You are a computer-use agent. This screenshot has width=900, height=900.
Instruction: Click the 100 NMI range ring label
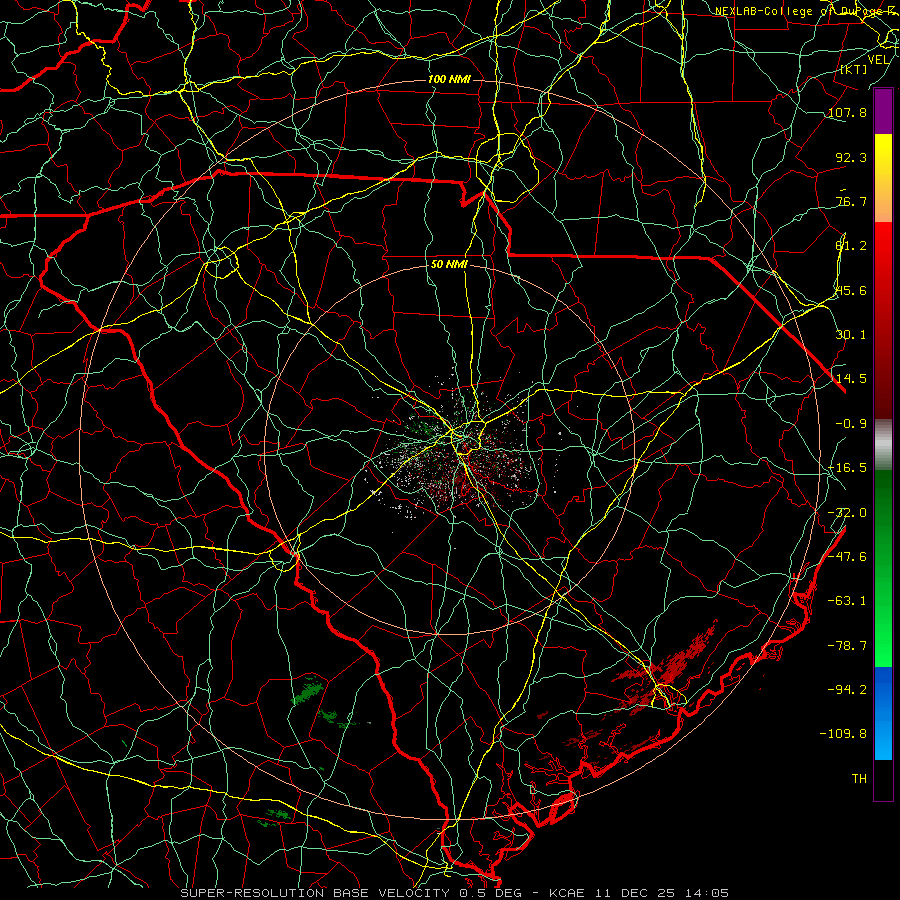[x=449, y=79]
